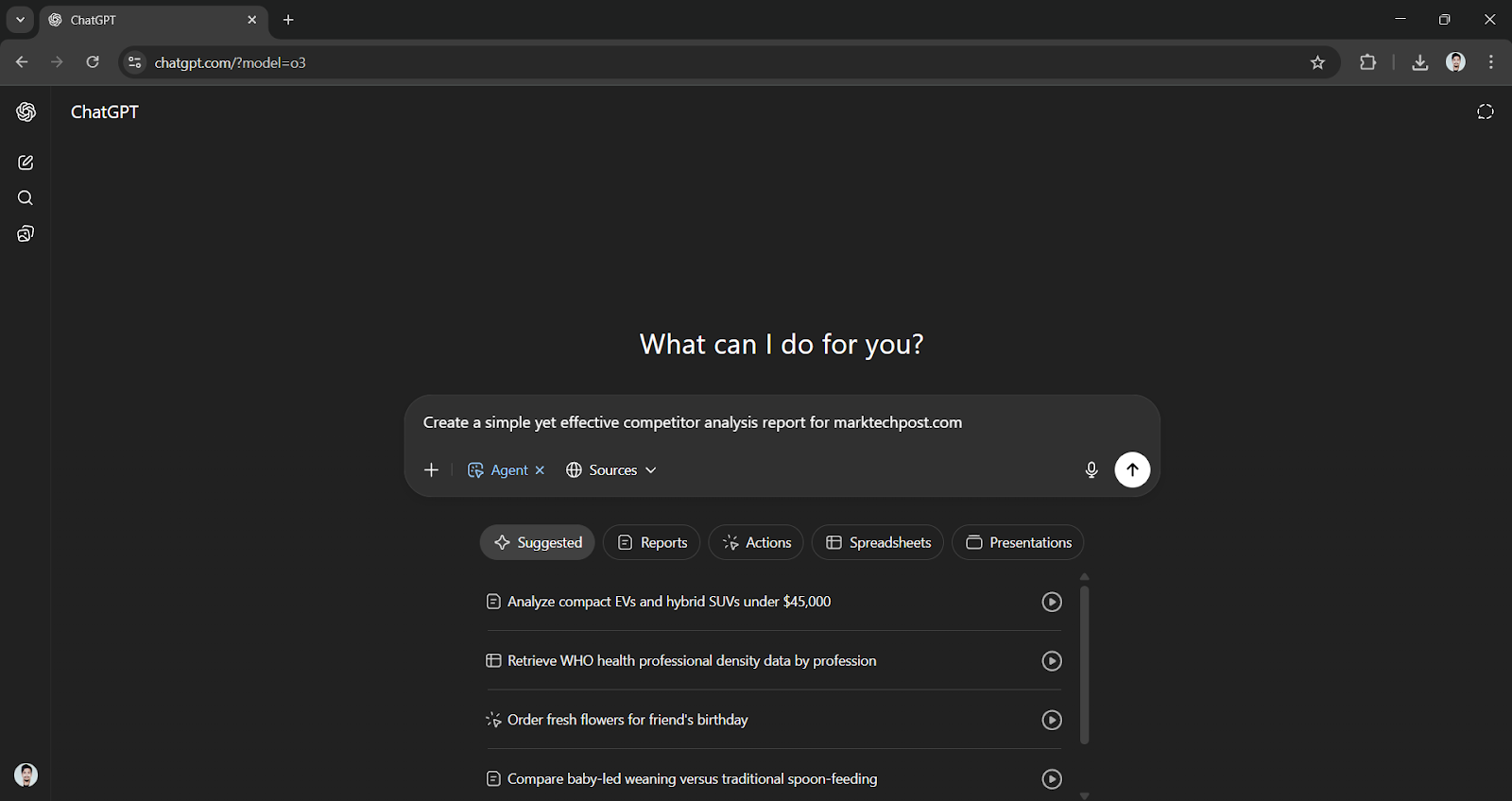Remove the Agent mode chip
This screenshot has width=1512, height=801.
(x=540, y=470)
